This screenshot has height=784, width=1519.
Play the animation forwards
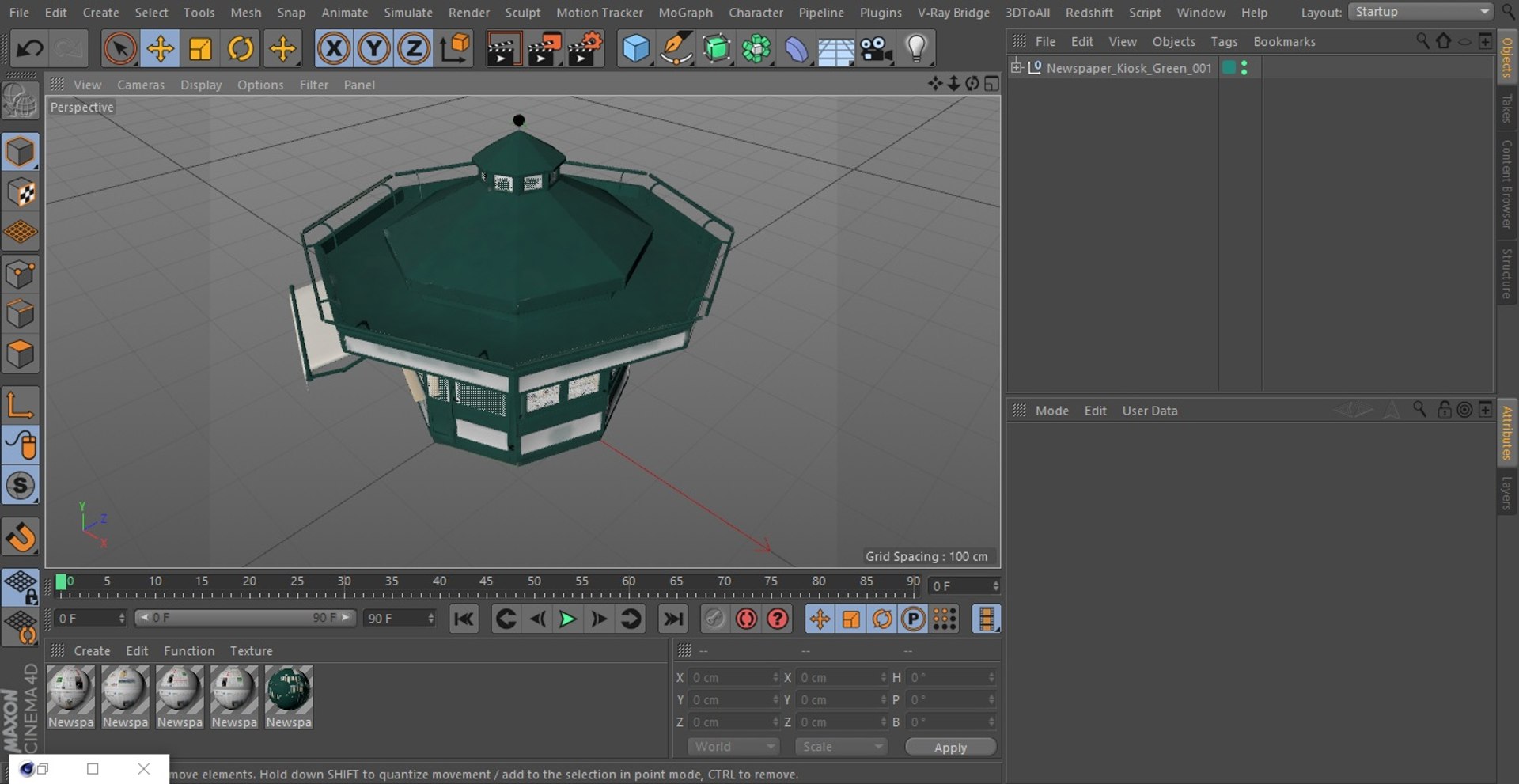[x=567, y=619]
